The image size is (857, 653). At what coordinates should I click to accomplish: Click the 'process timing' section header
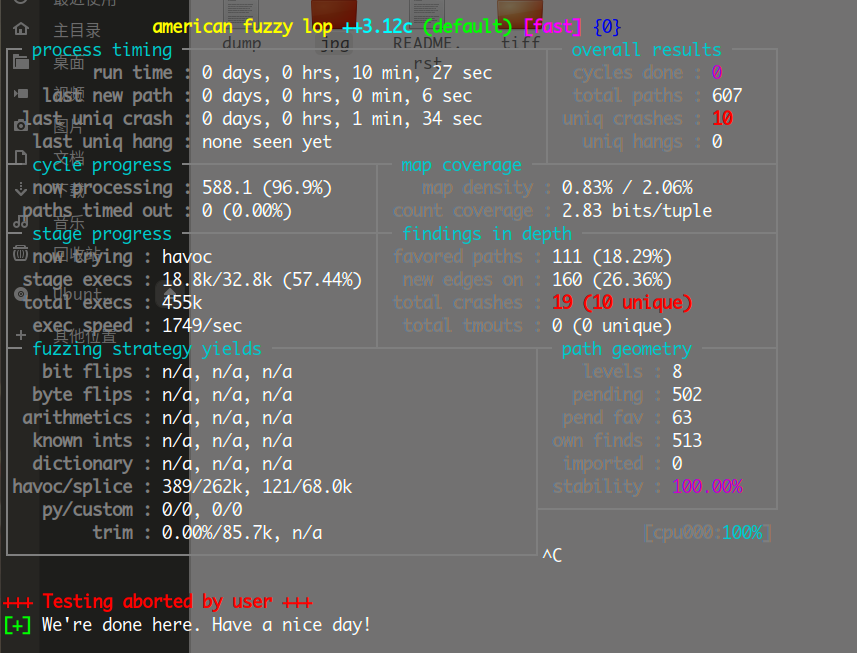pos(102,50)
